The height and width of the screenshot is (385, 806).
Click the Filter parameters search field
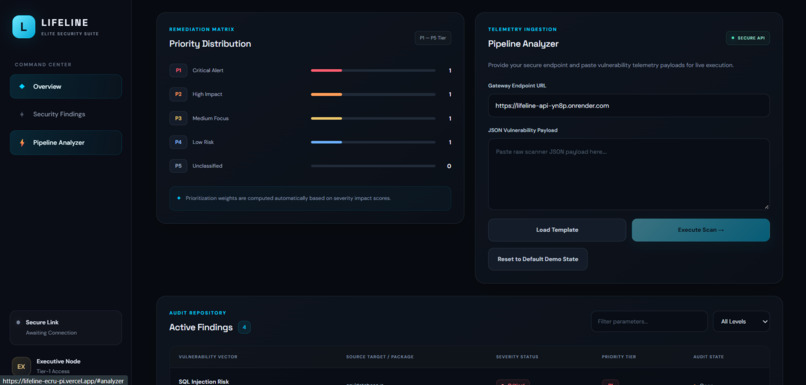coord(649,321)
